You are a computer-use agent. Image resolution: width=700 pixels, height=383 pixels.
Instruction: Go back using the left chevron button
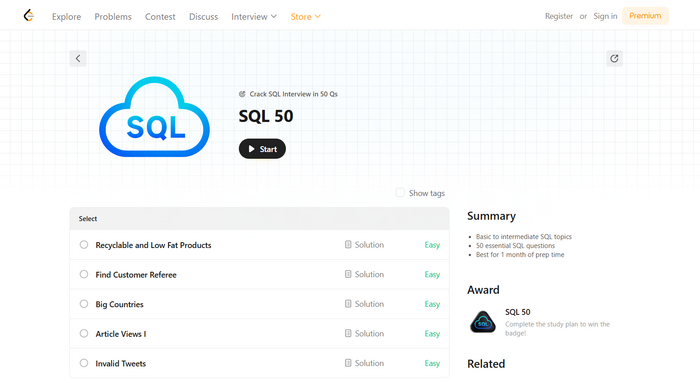click(78, 58)
